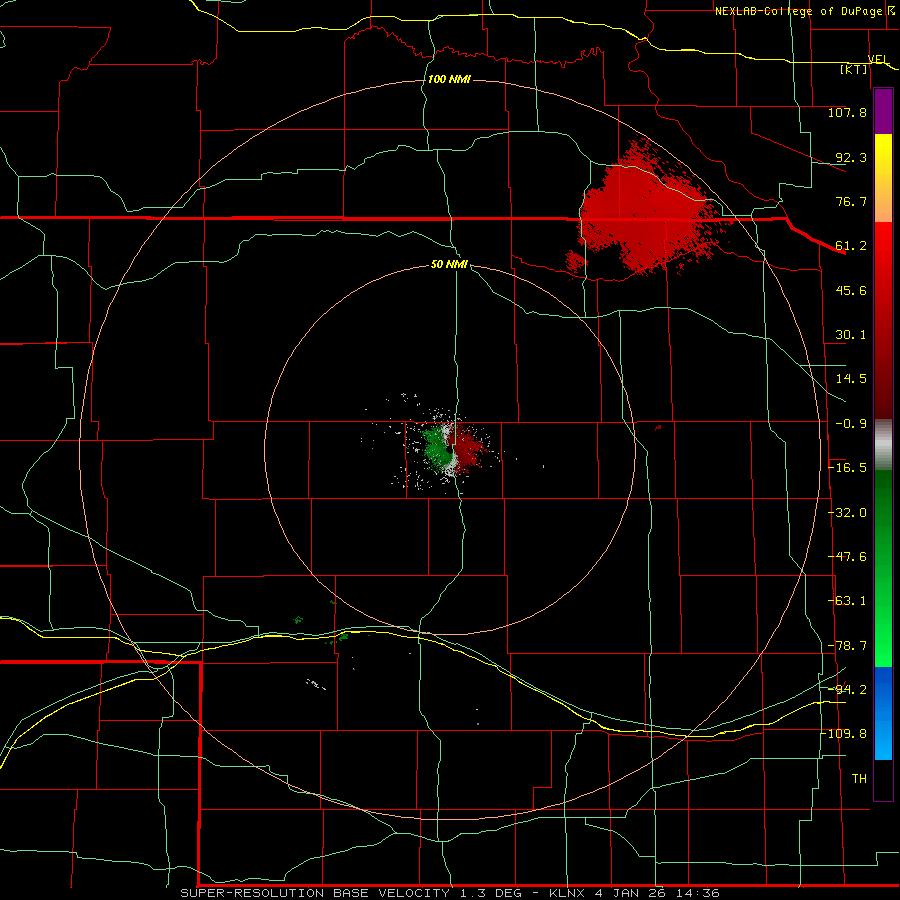Click the [KT] units label
The image size is (900, 900).
click(854, 69)
